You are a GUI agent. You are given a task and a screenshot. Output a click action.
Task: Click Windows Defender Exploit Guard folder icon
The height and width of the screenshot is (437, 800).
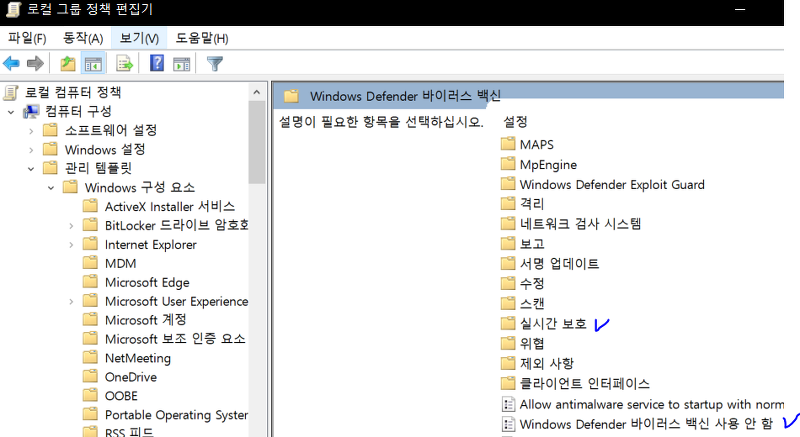(508, 184)
